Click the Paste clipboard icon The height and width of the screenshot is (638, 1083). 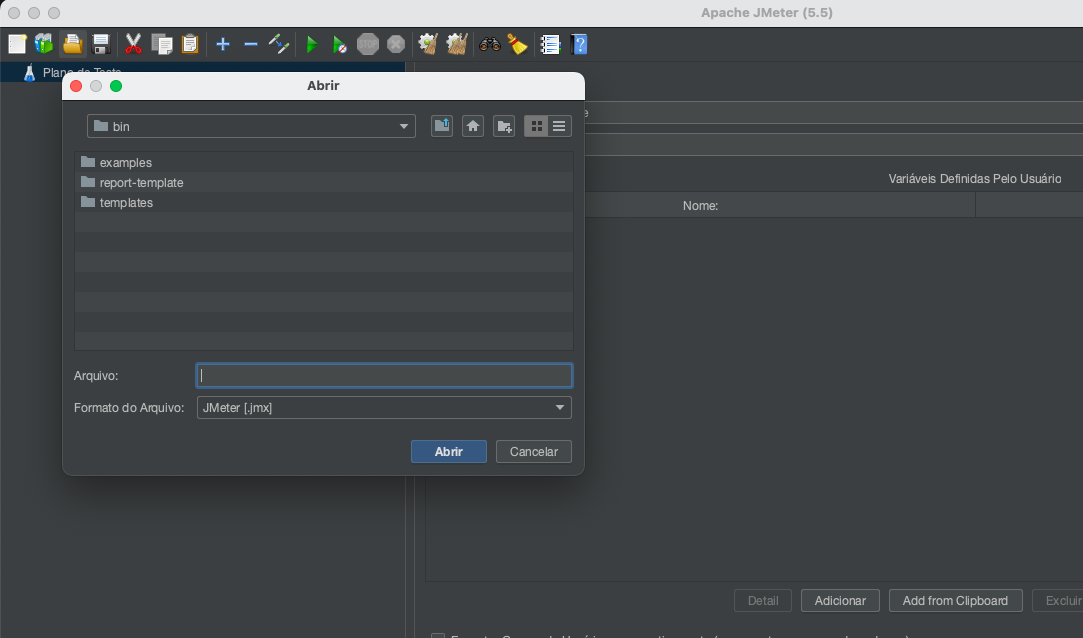tap(189, 44)
